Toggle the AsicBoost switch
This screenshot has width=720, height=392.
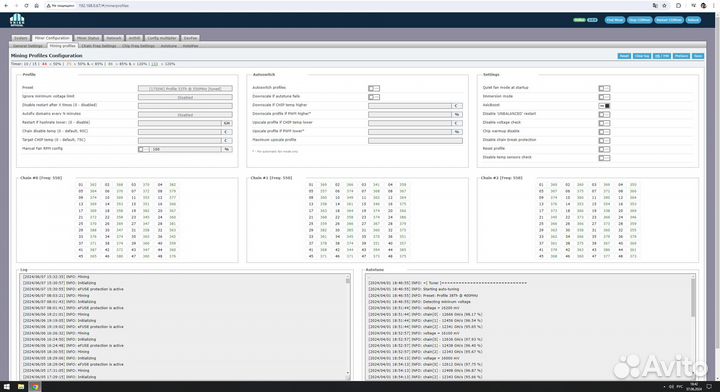pyautogui.click(x=604, y=106)
